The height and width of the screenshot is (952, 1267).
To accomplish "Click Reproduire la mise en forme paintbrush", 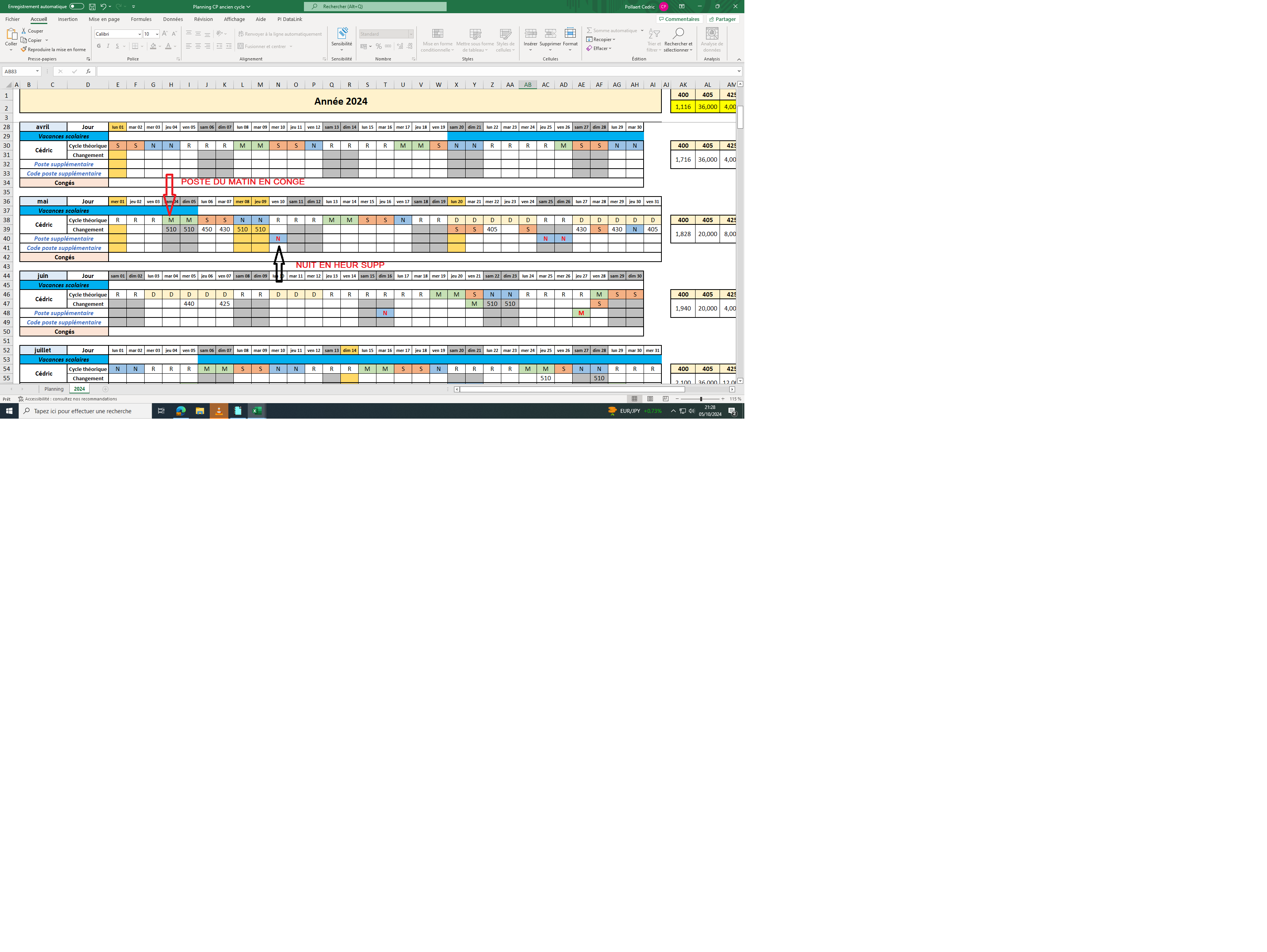I will click(x=53, y=49).
